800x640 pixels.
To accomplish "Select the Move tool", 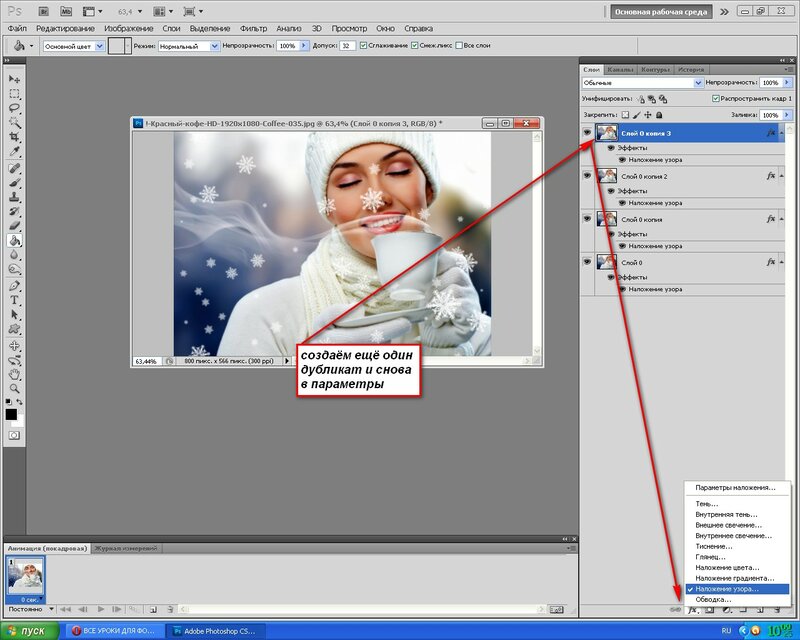I will (14, 78).
